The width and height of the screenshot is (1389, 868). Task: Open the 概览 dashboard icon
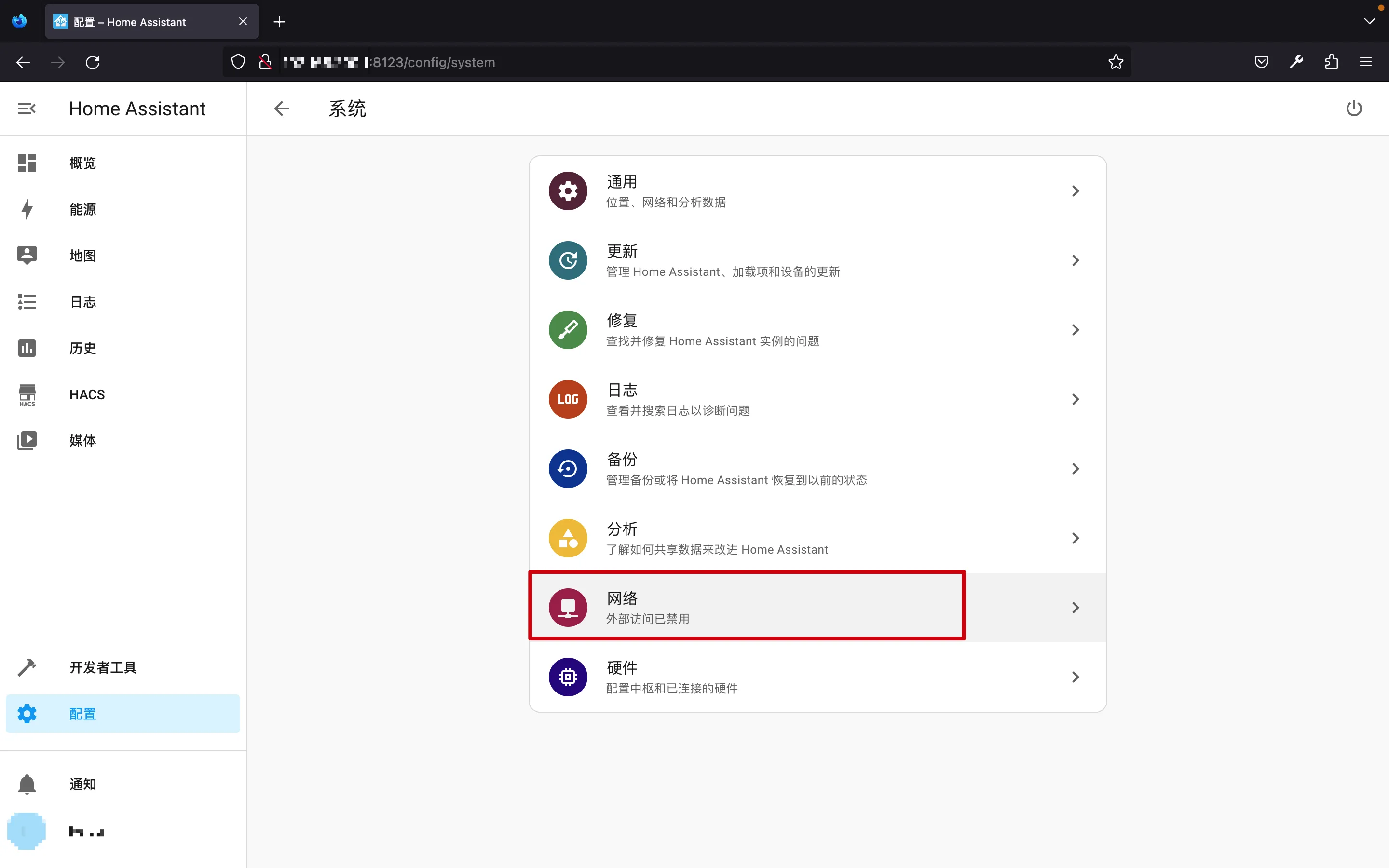point(27,163)
